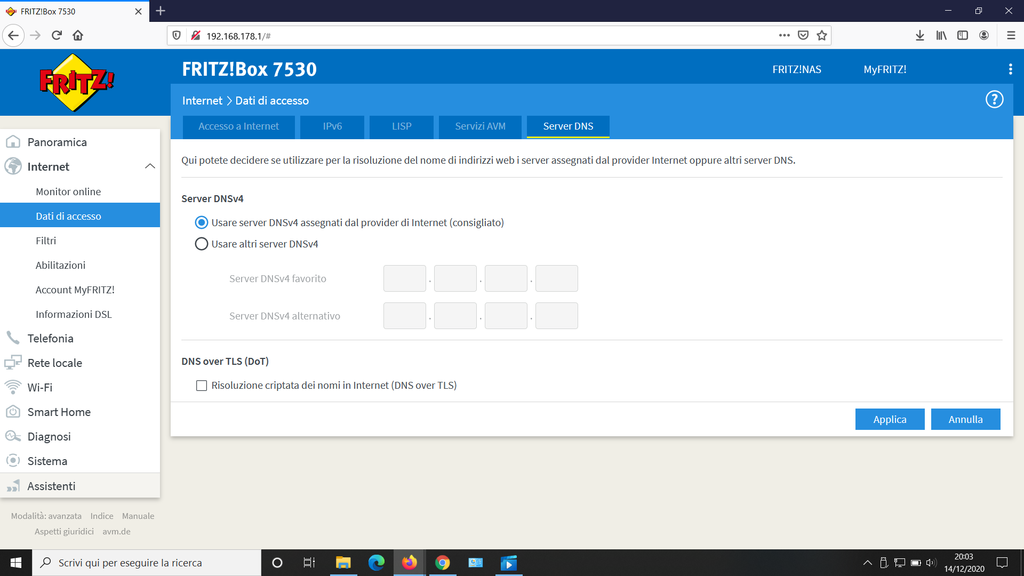Click the Assistenti wizard icon
1024x576 pixels.
(x=13, y=486)
